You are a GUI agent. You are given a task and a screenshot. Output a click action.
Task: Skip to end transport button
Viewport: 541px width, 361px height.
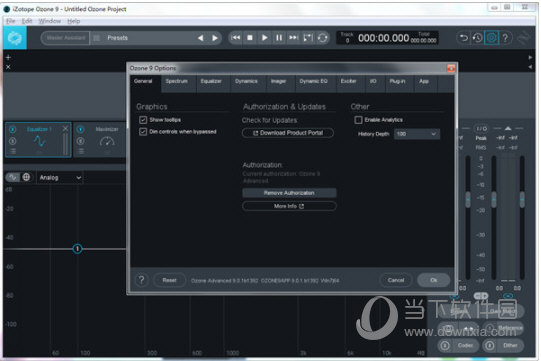pyautogui.click(x=293, y=38)
